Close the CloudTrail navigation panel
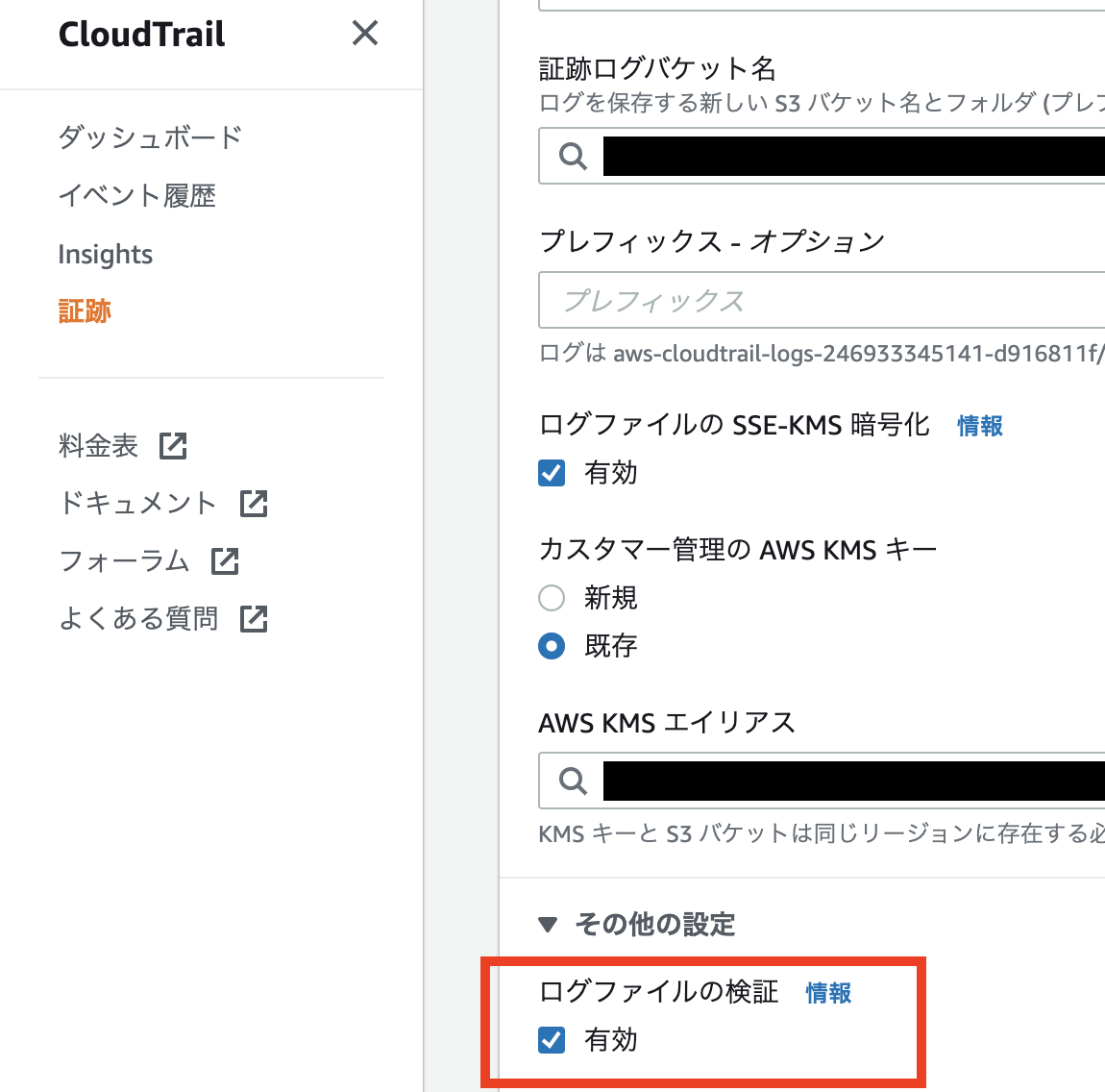1105x1092 pixels. point(365,33)
